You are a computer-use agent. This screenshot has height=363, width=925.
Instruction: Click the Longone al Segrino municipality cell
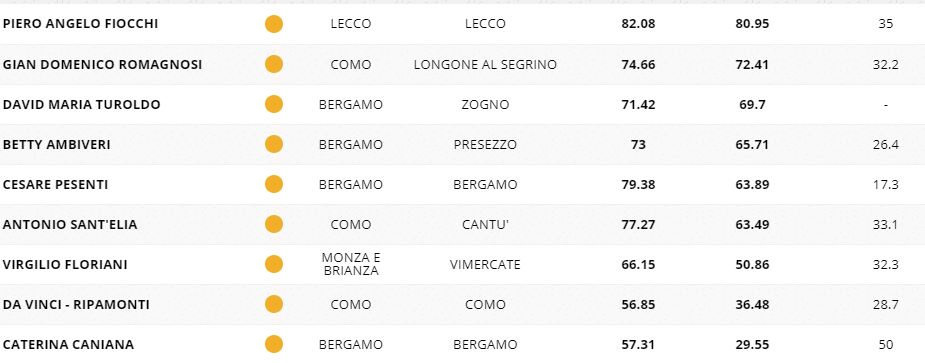(485, 64)
